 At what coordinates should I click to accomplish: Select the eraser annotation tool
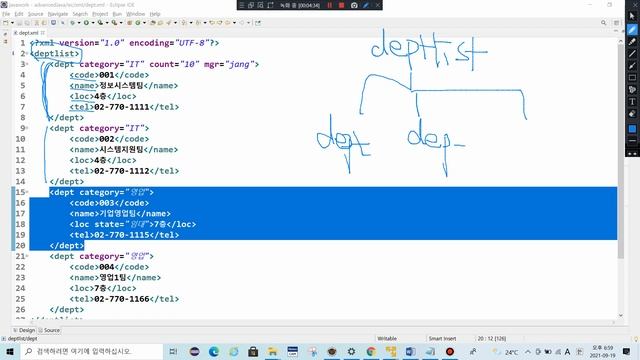click(x=632, y=114)
